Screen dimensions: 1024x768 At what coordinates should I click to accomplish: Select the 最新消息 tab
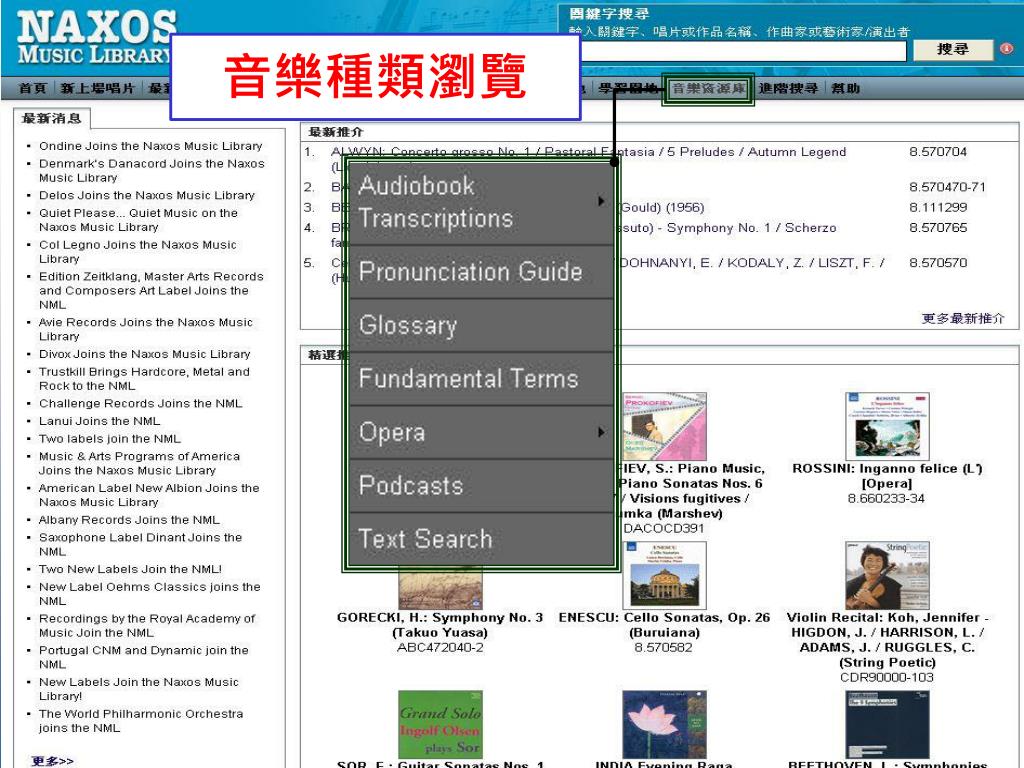(x=52, y=118)
